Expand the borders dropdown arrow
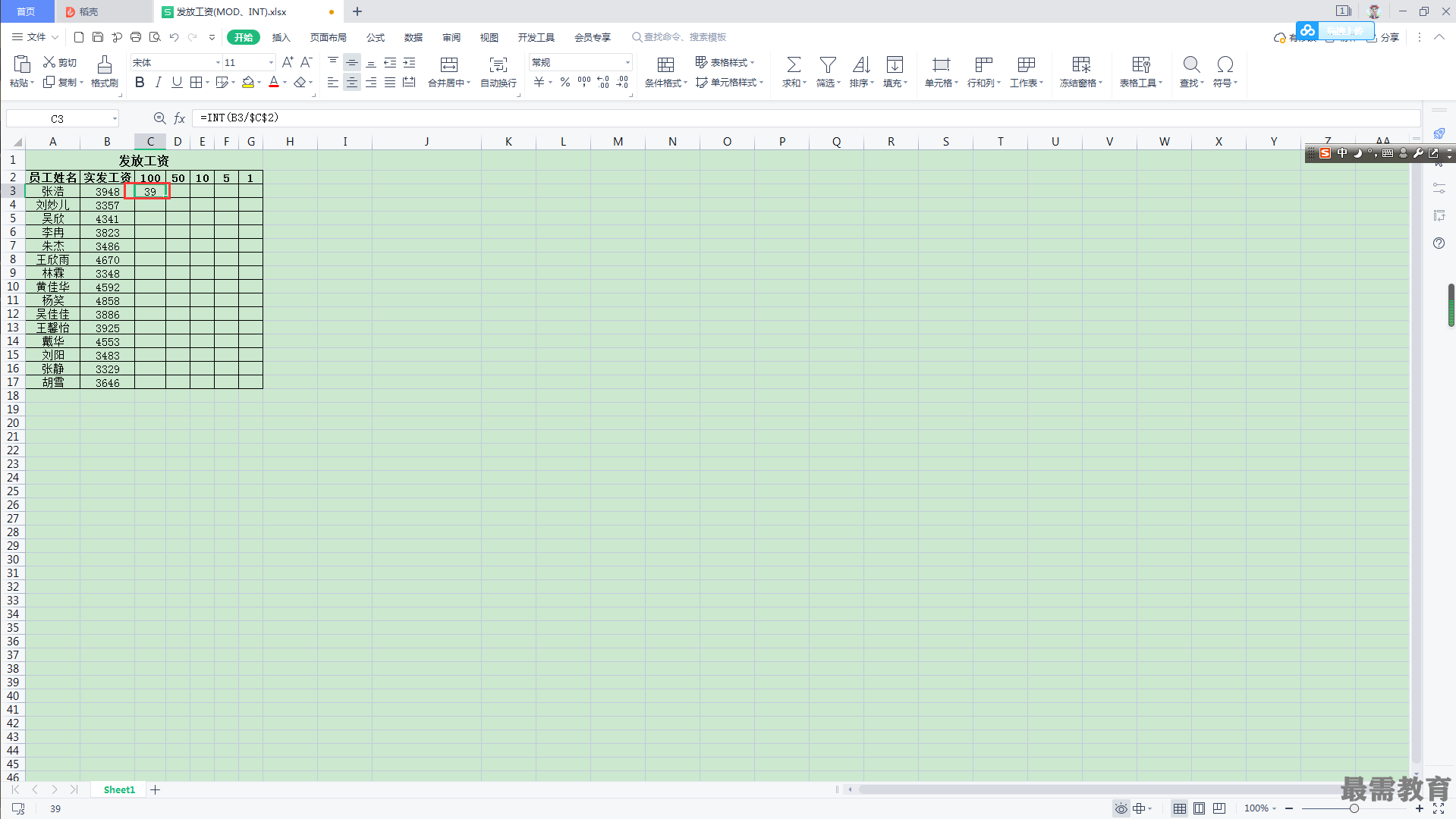 click(207, 83)
